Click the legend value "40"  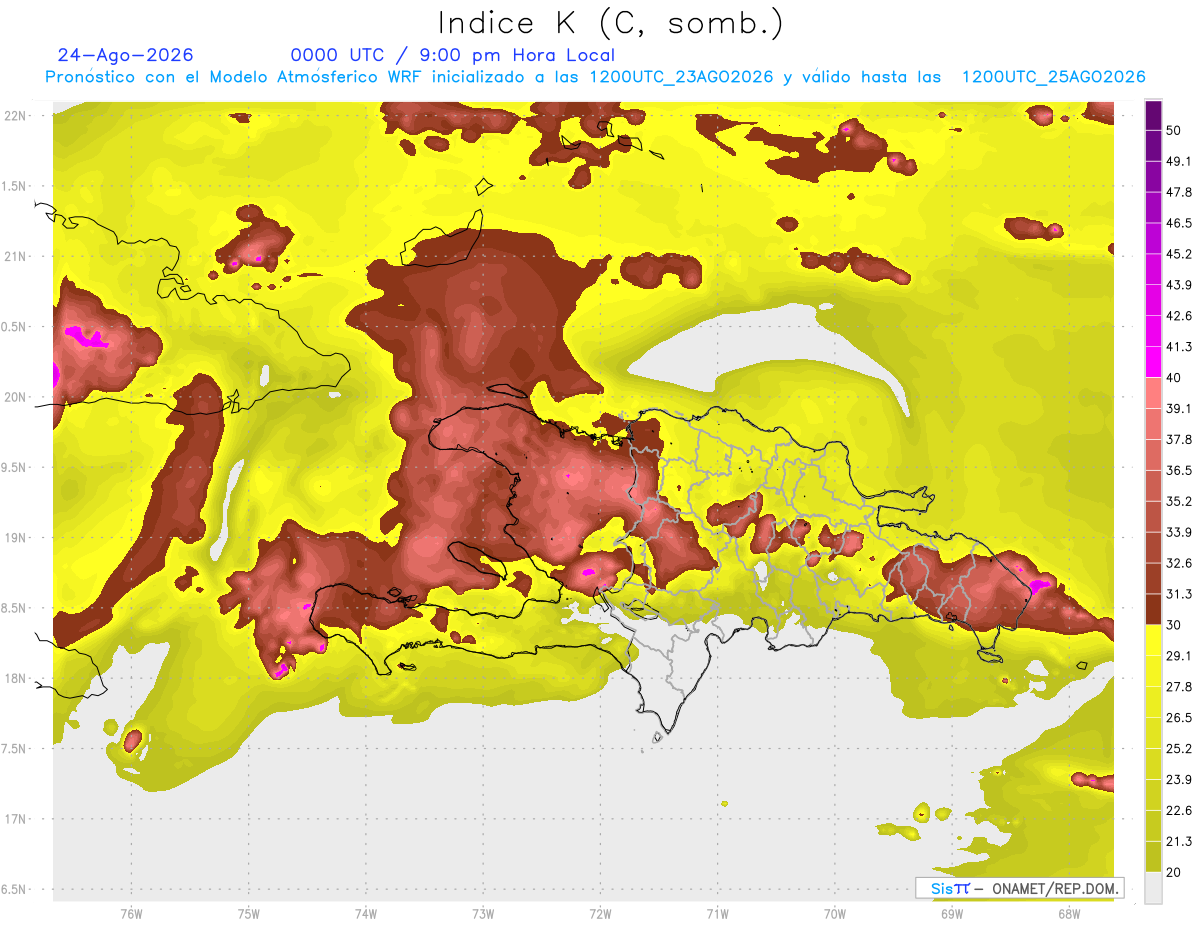(x=1175, y=378)
